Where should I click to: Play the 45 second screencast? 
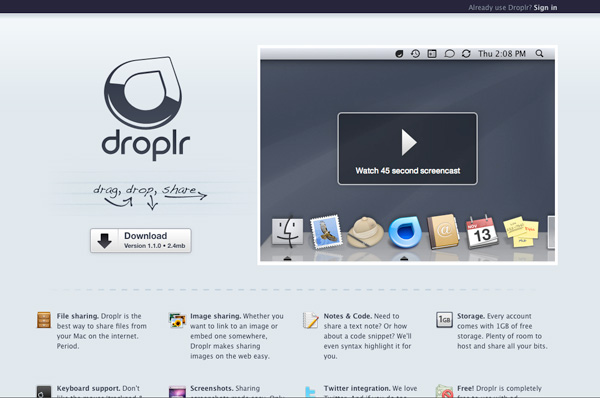[x=408, y=148]
